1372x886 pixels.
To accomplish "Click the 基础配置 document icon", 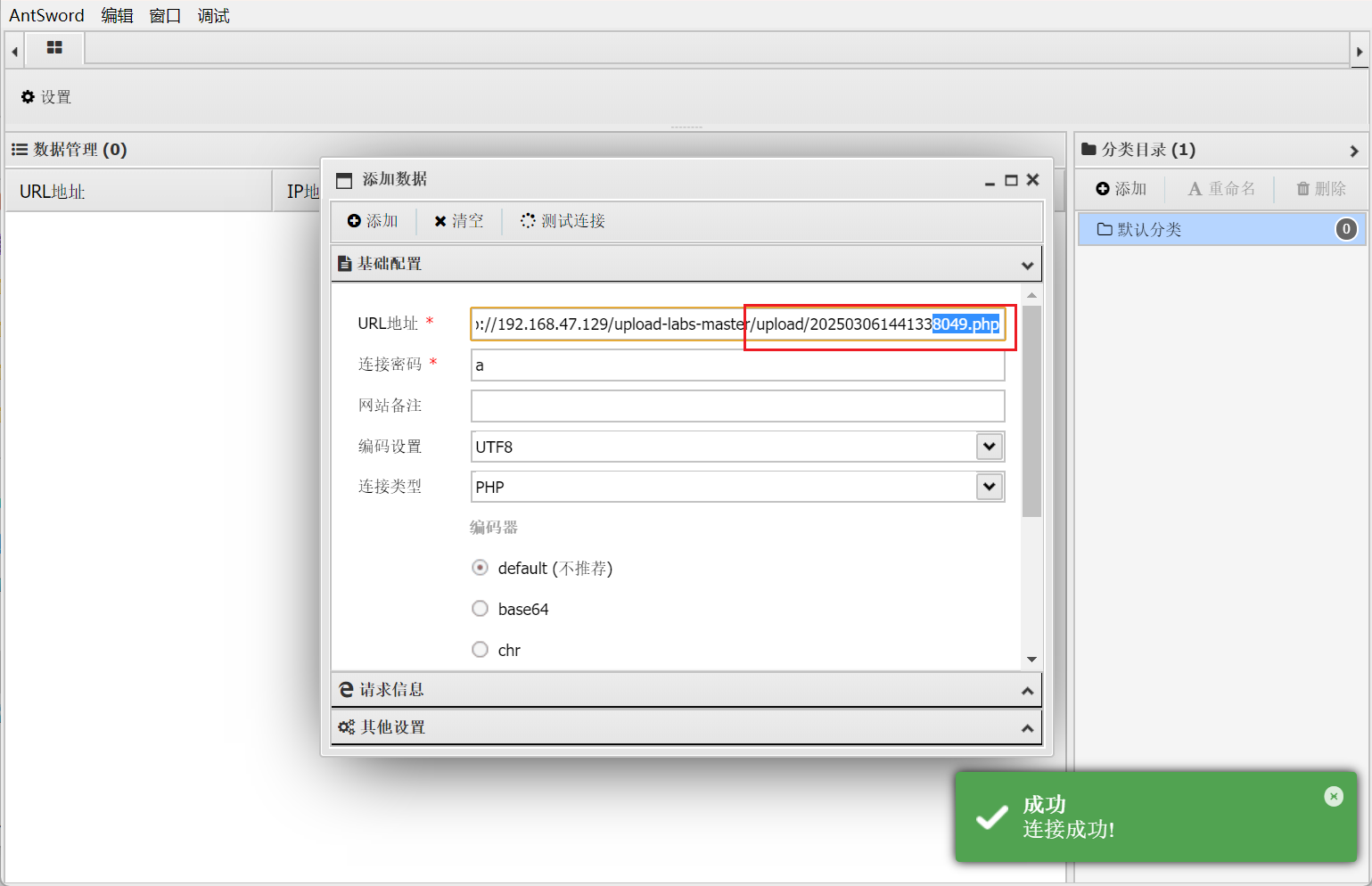I will click(345, 264).
